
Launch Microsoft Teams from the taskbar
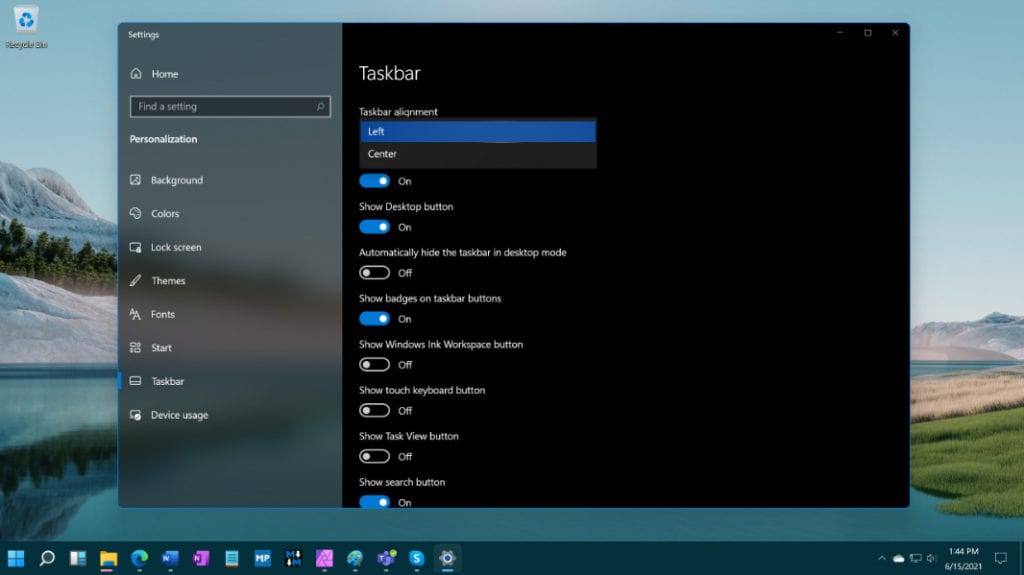pyautogui.click(x=386, y=558)
